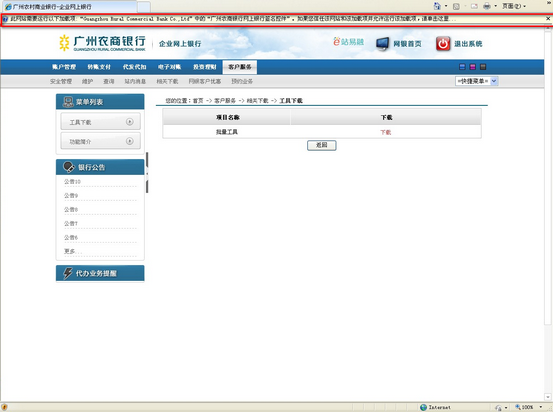Open the 相关下载 submenu item
Viewport: 553px width, 412px height.
(x=167, y=81)
